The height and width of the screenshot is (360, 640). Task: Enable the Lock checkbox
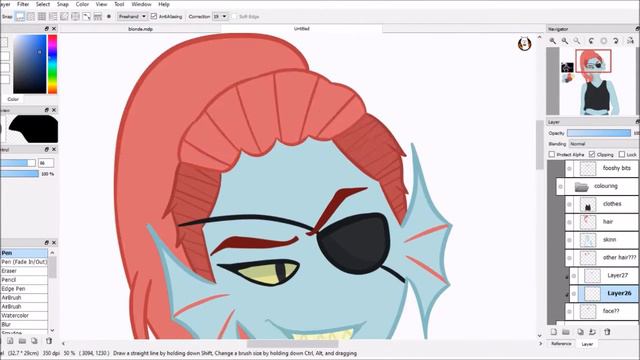(x=622, y=154)
